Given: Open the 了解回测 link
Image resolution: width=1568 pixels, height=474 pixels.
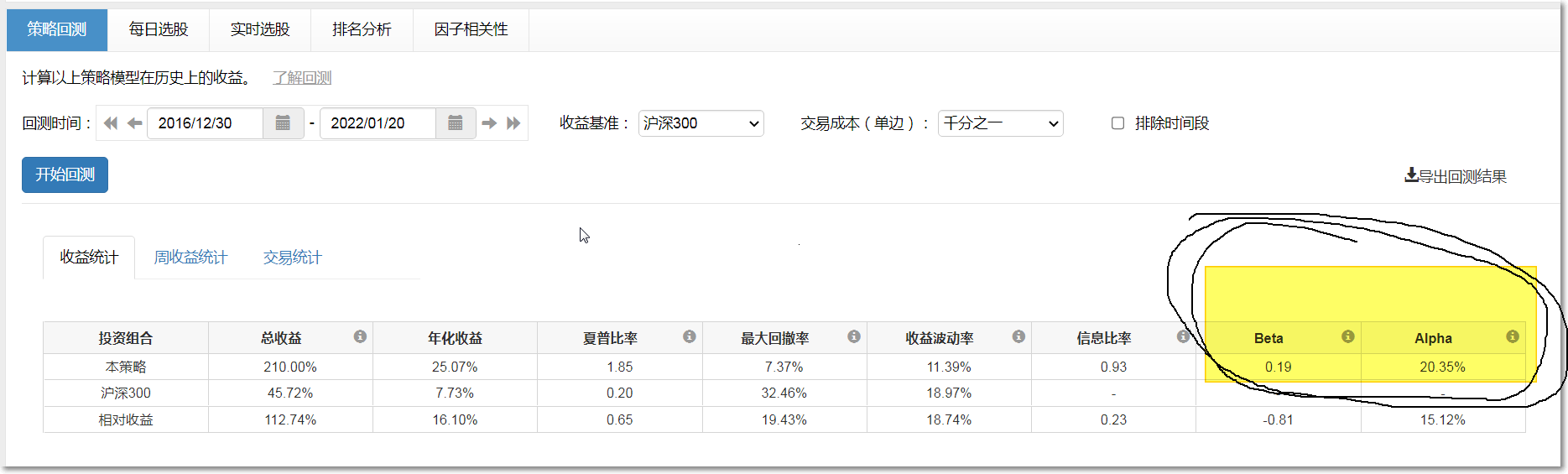Looking at the screenshot, I should pos(302,78).
